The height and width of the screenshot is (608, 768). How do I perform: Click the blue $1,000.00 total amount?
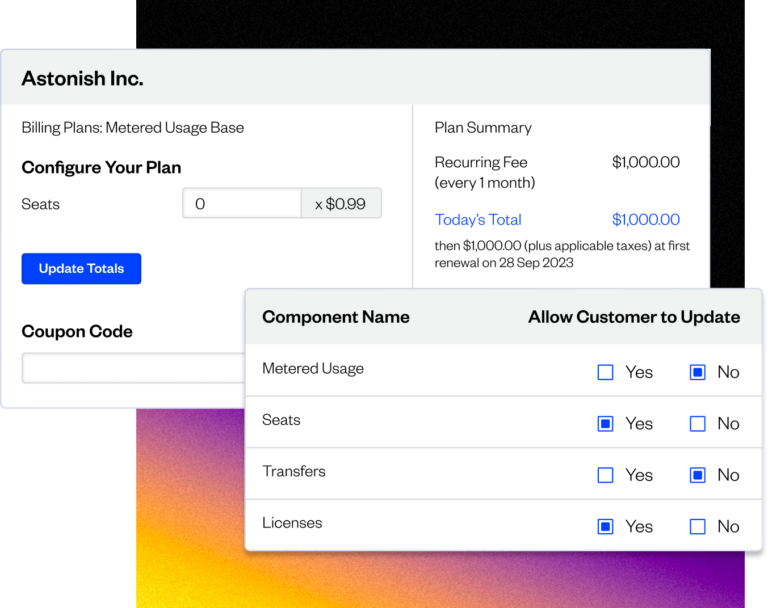(645, 220)
